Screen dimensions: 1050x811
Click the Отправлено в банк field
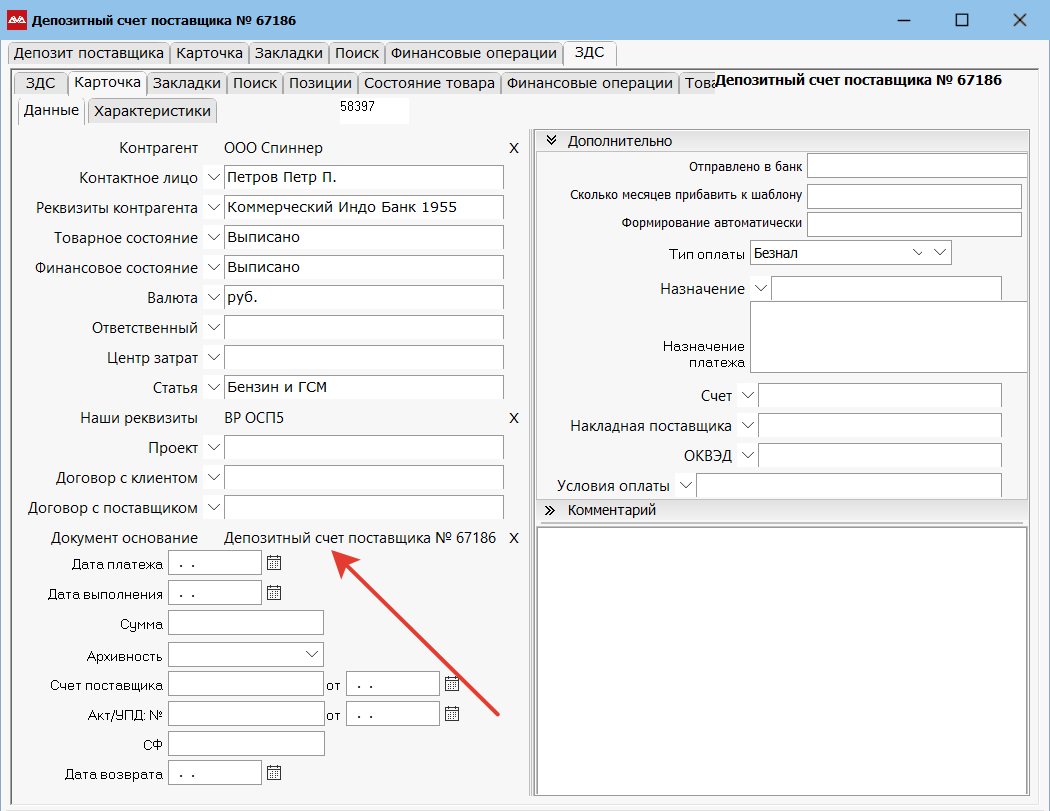(917, 166)
